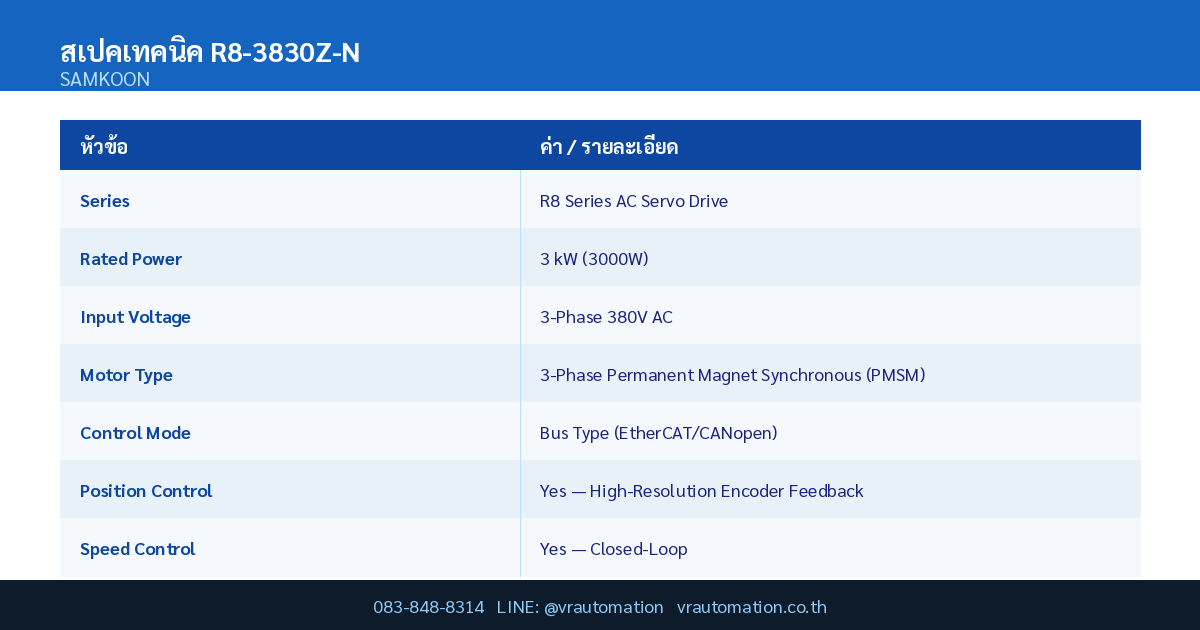Click the 'Bus Type (EtherCAT/CANopen)' value

click(x=658, y=433)
